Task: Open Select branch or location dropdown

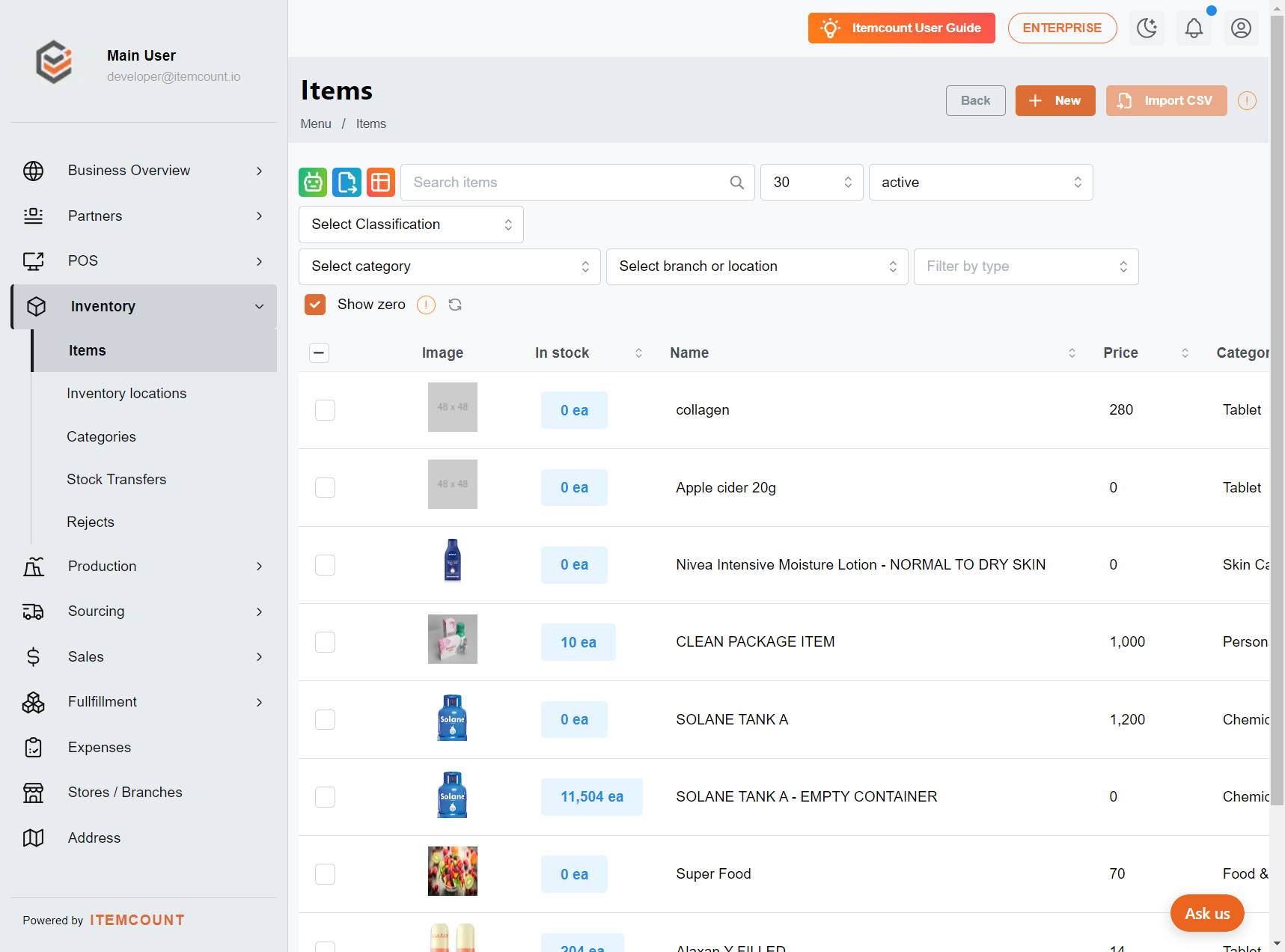Action: [x=757, y=266]
